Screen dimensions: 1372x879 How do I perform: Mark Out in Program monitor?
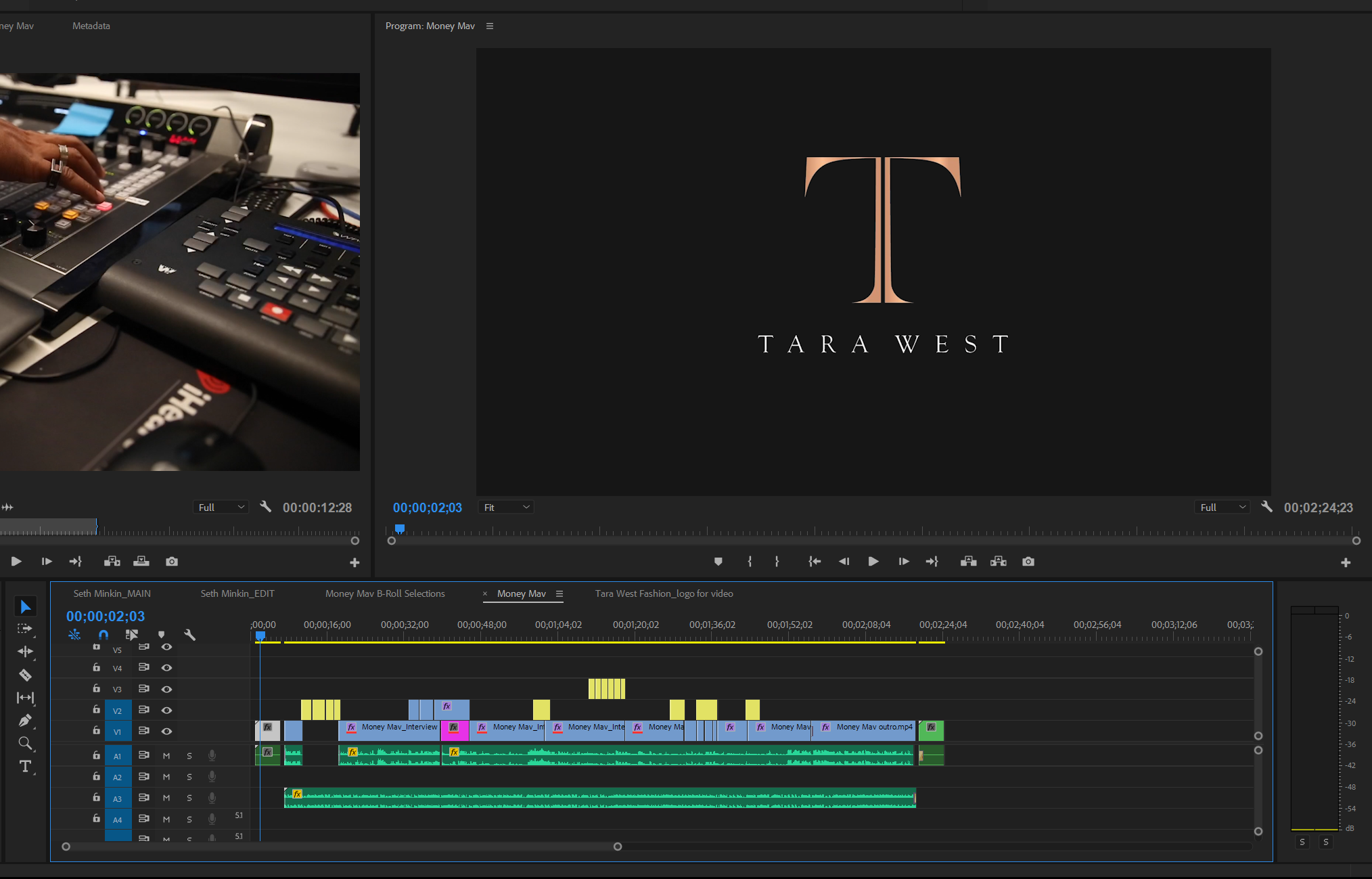click(777, 562)
